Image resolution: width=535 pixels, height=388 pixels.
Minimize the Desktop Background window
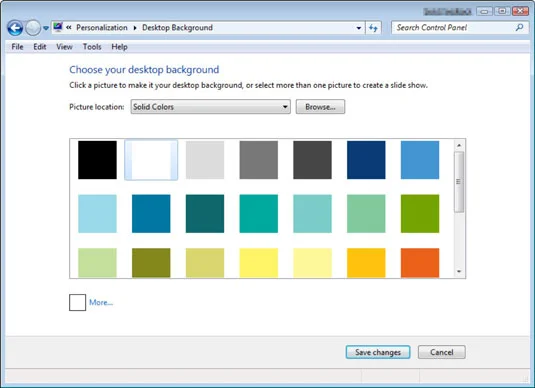click(484, 11)
